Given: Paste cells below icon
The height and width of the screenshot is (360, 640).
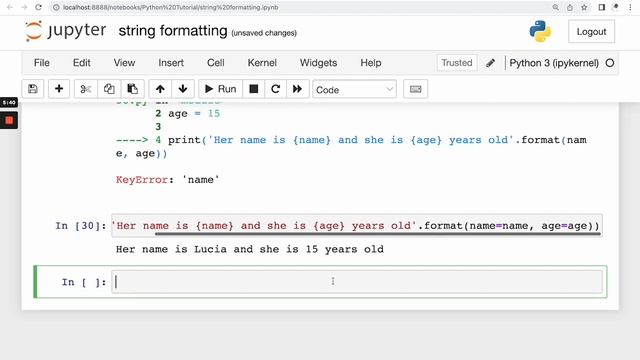Looking at the screenshot, I should (132, 89).
